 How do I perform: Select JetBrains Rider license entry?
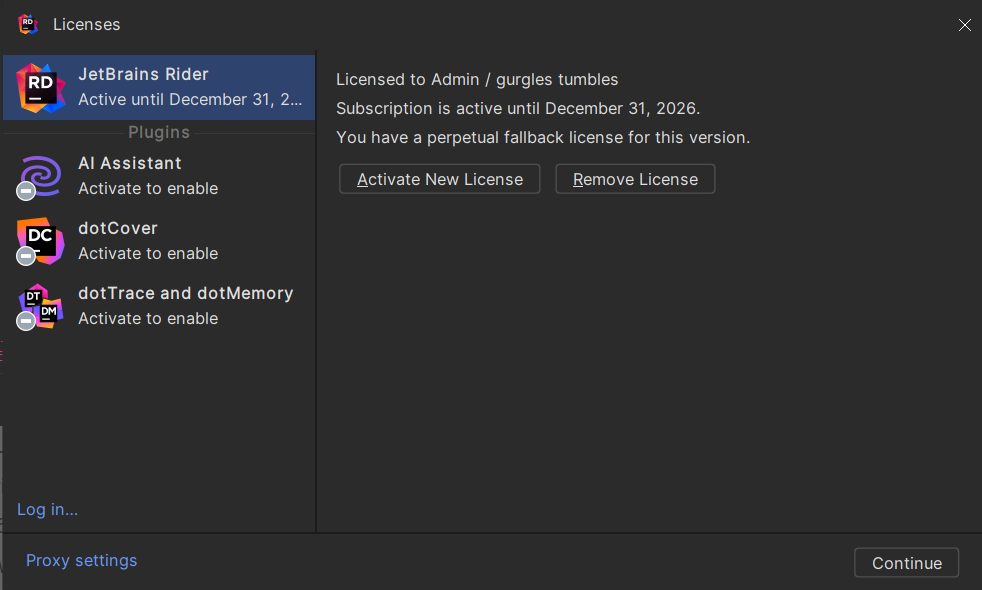[x=159, y=88]
